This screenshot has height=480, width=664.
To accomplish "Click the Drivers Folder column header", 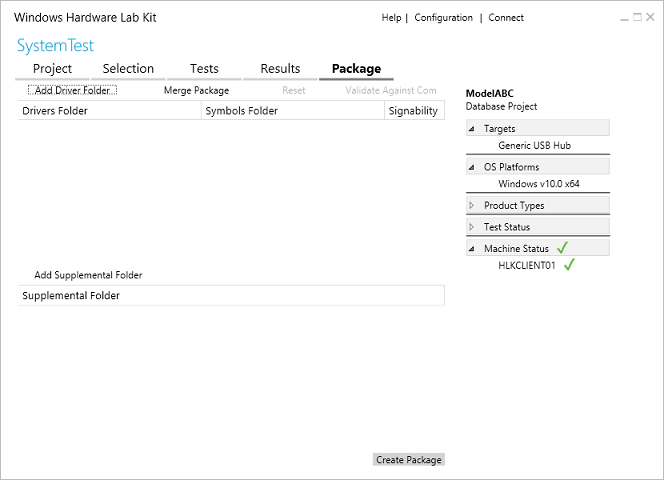I will pyautogui.click(x=110, y=111).
